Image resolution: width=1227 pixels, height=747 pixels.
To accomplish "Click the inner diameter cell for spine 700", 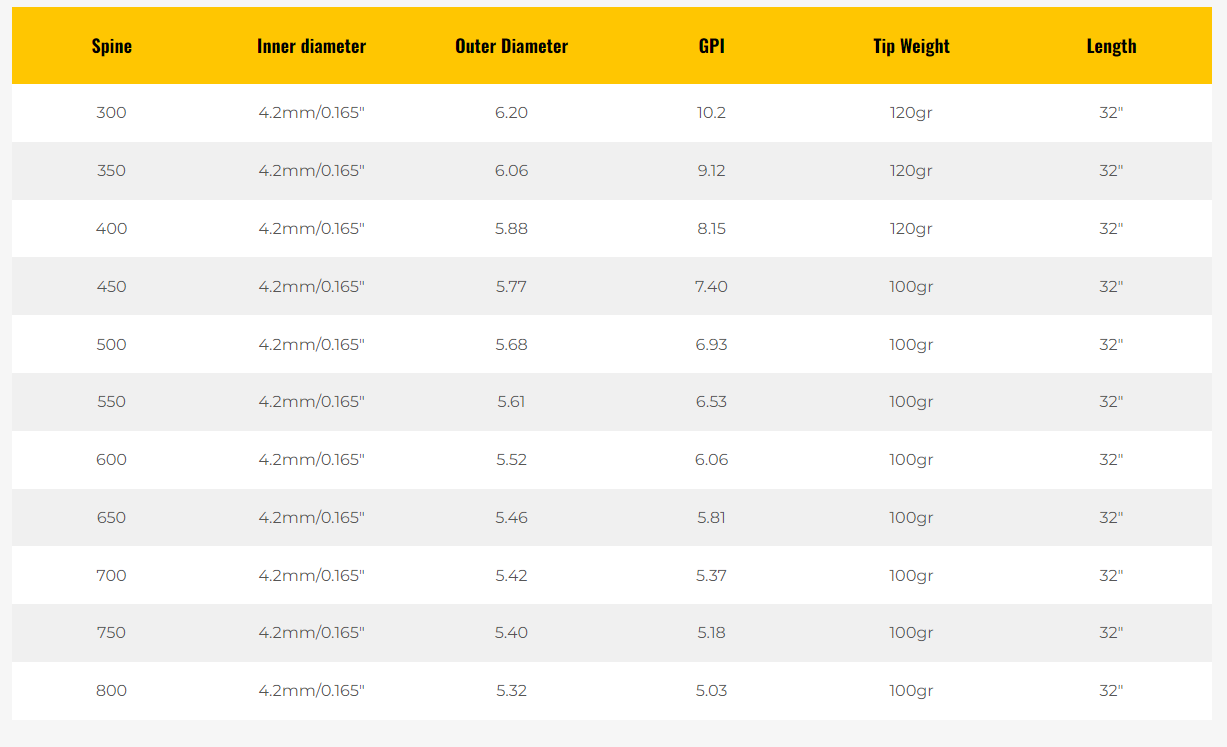I will (311, 576).
